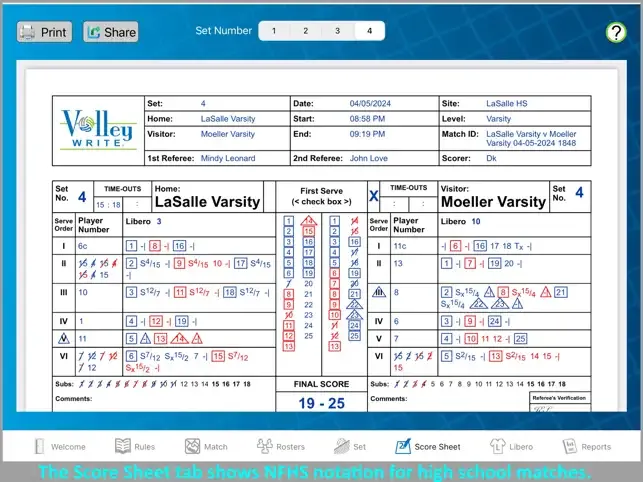
Task: Click visitor serve order I player 11c
Action: tap(399, 246)
